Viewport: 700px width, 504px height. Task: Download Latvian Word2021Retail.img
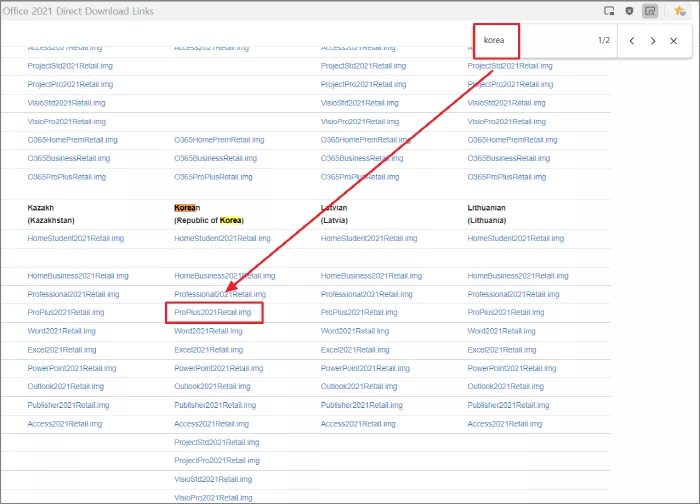[355, 331]
